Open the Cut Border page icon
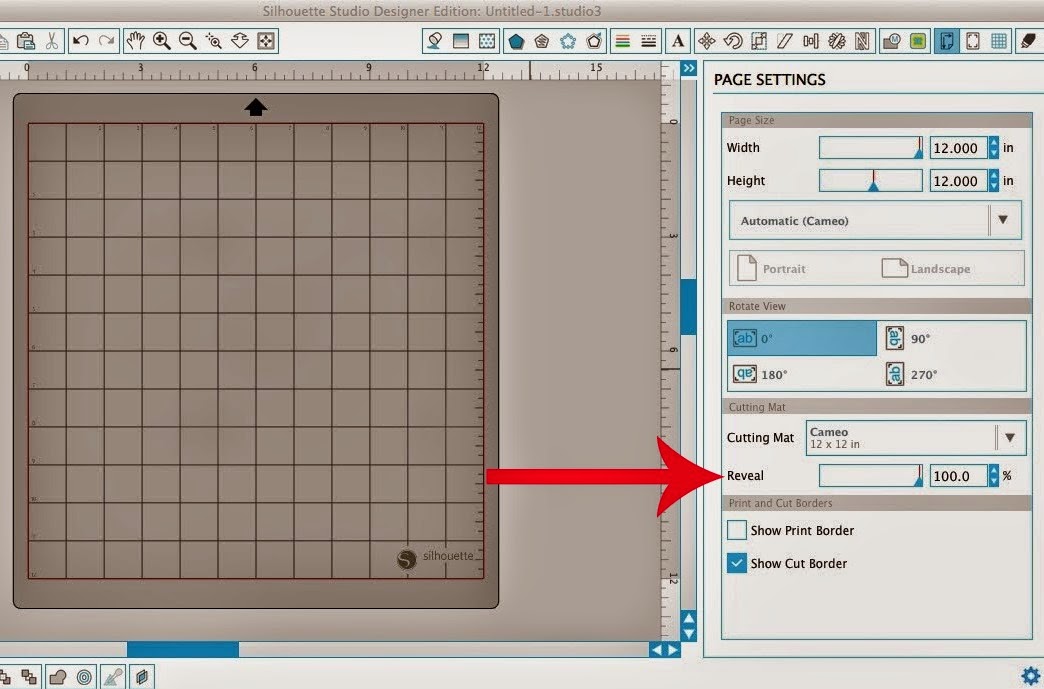The height and width of the screenshot is (689, 1044). click(x=973, y=41)
